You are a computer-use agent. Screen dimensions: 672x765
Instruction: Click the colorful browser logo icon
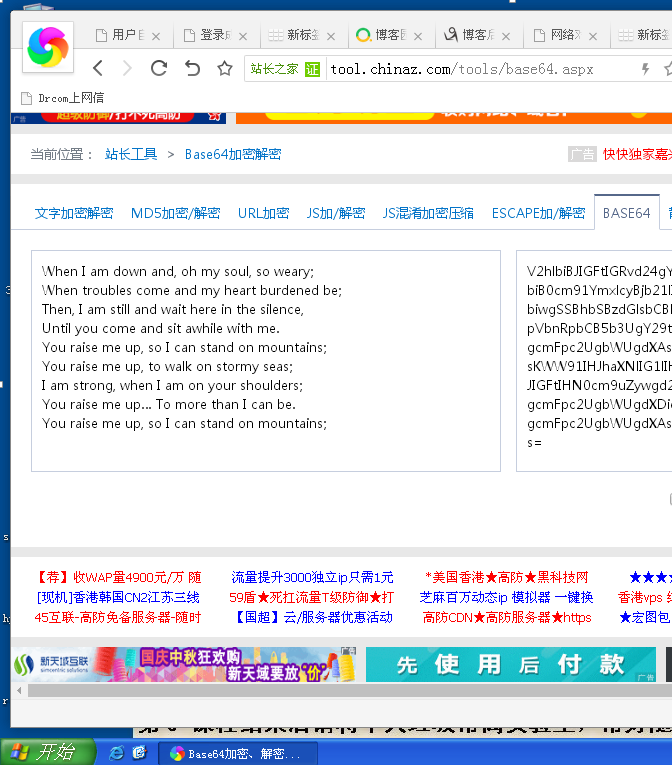click(48, 47)
